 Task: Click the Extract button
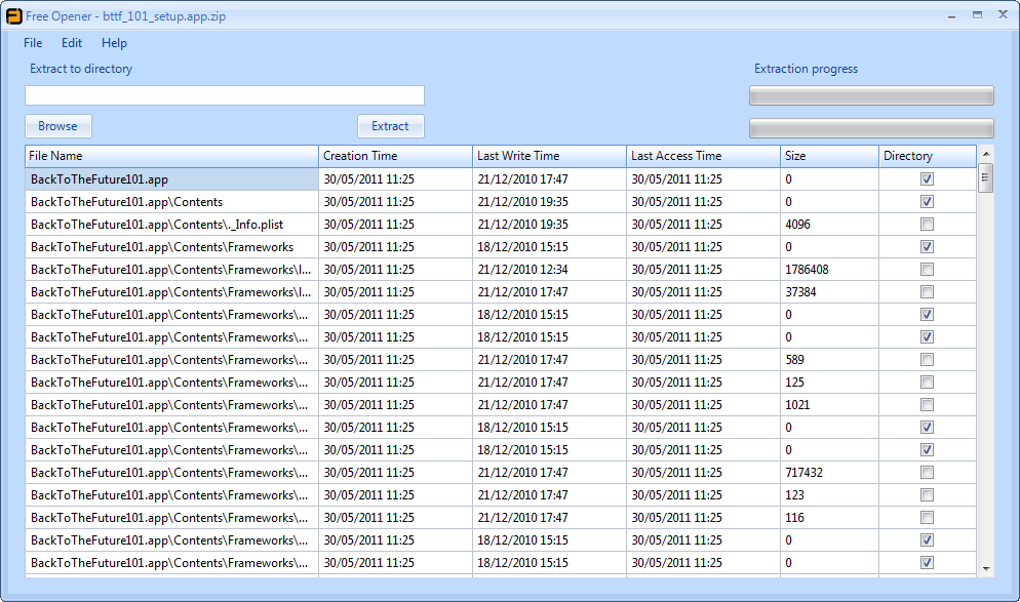390,126
